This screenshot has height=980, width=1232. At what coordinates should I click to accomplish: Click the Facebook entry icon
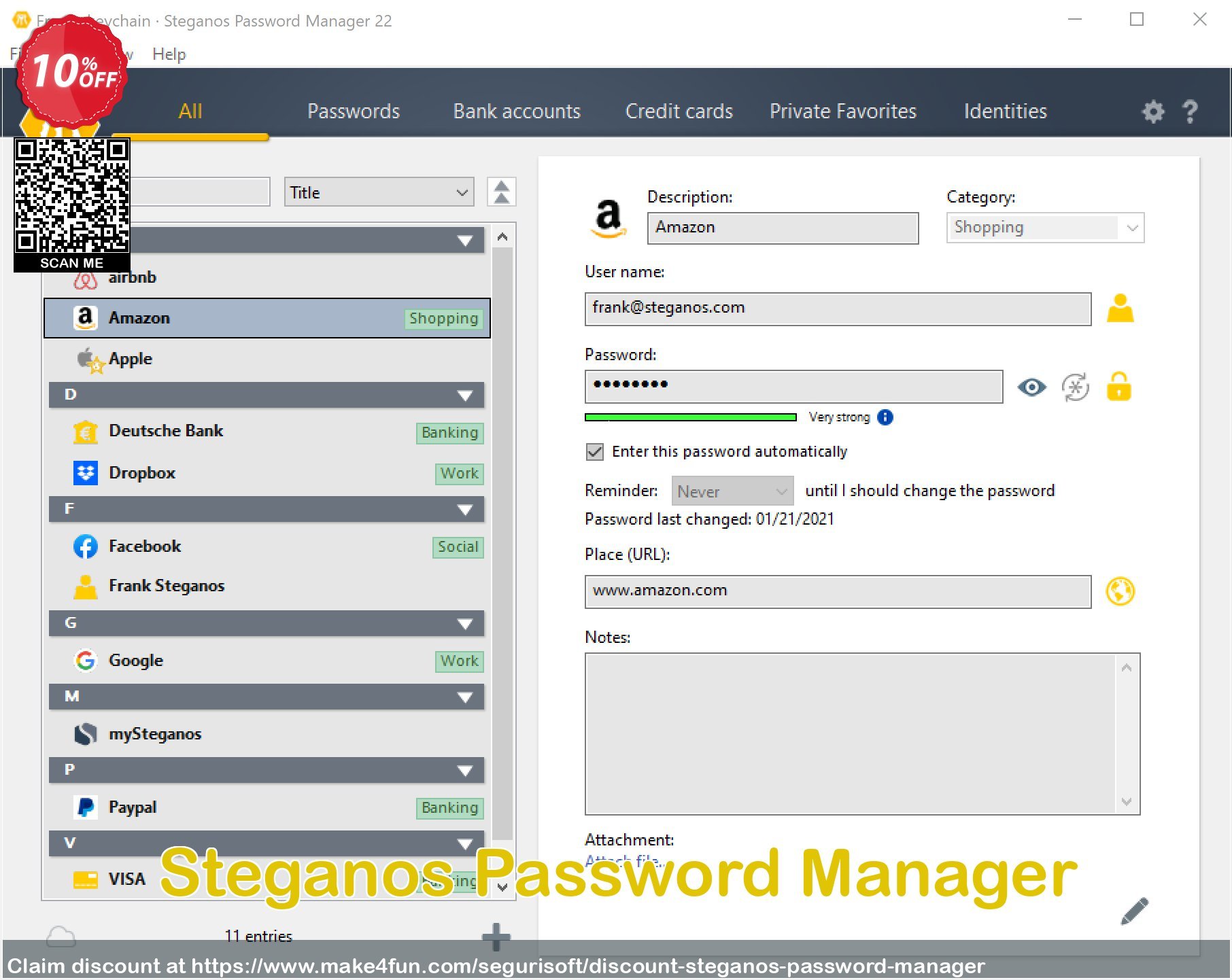click(85, 546)
